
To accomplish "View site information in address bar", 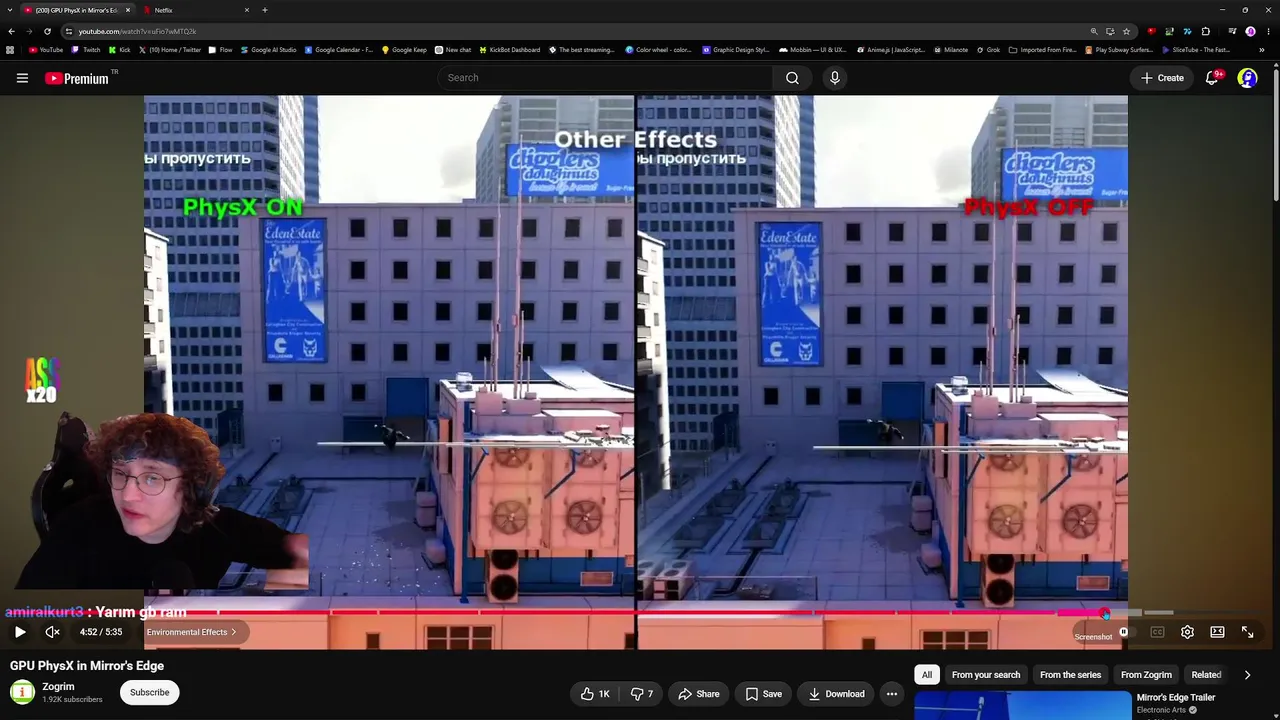I will pyautogui.click(x=69, y=31).
